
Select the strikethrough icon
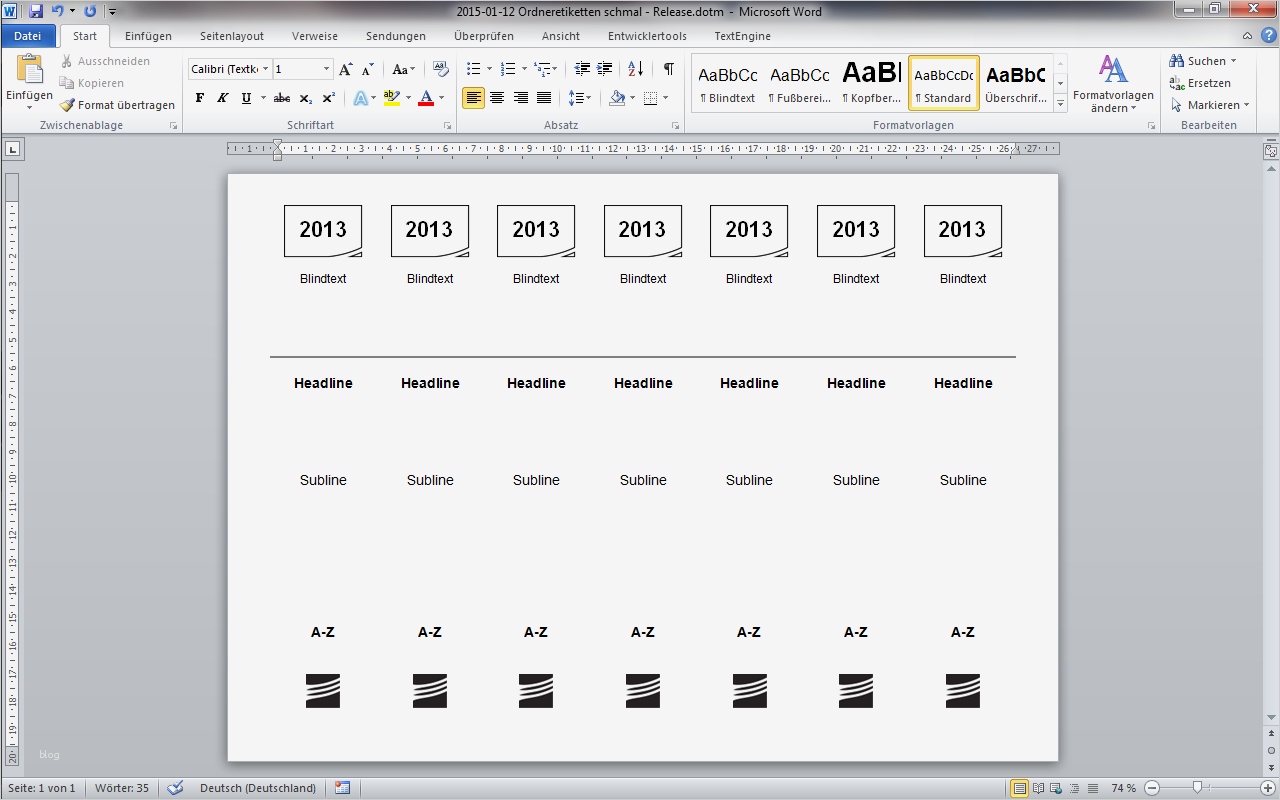281,98
